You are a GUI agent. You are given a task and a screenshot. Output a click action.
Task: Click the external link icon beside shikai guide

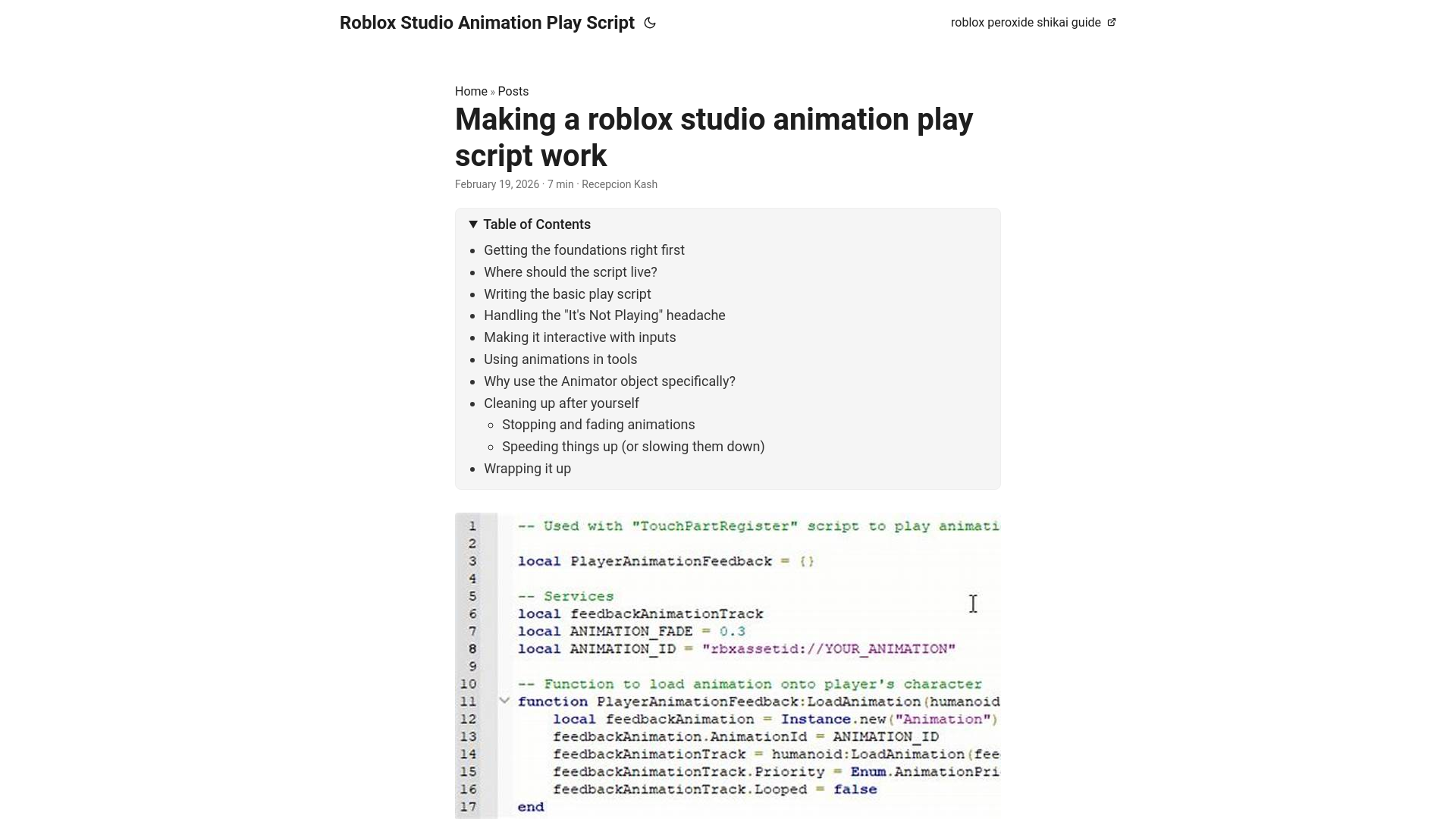click(x=1112, y=22)
